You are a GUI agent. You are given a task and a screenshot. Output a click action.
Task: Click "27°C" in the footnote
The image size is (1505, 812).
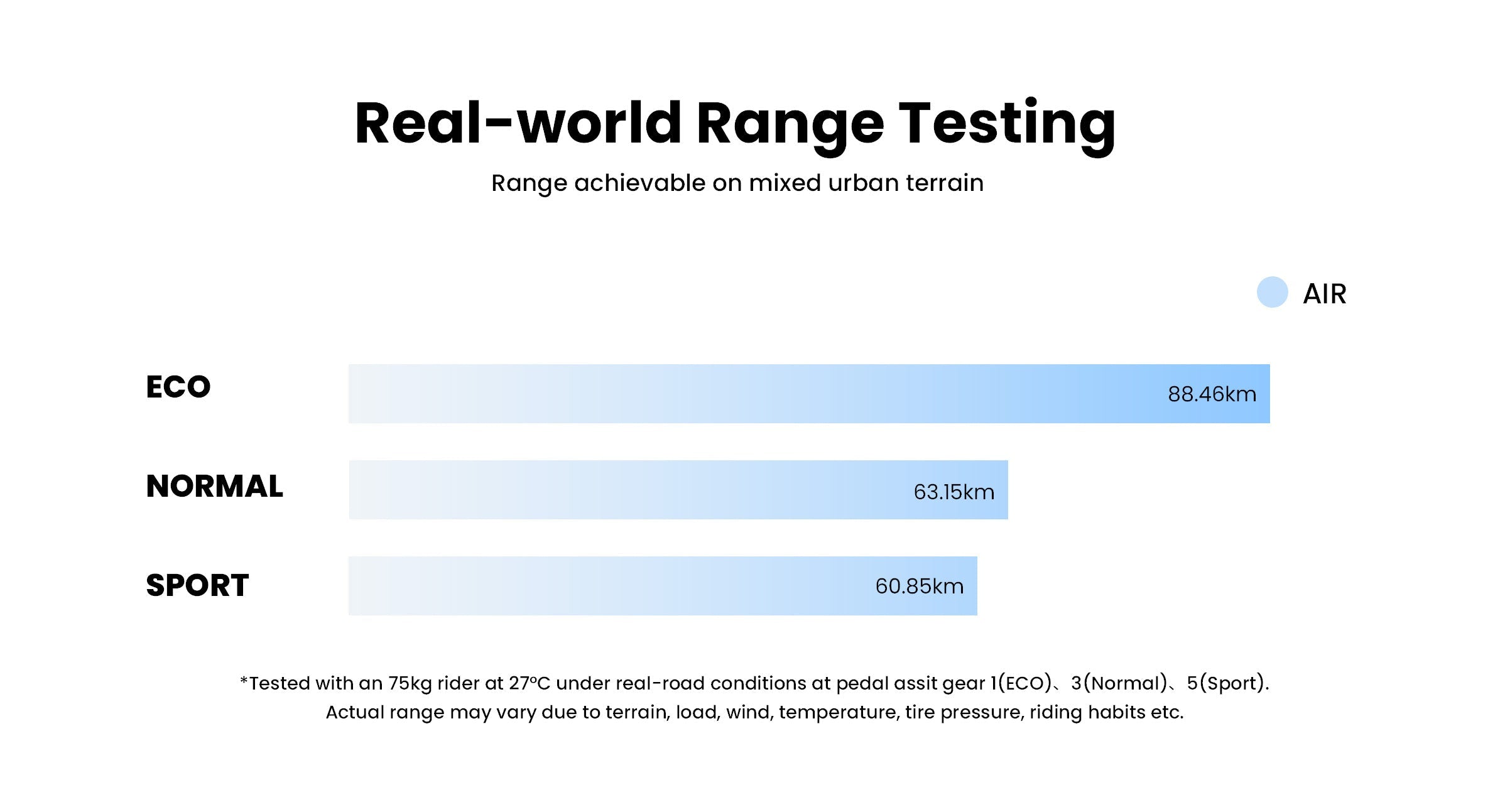click(x=529, y=683)
